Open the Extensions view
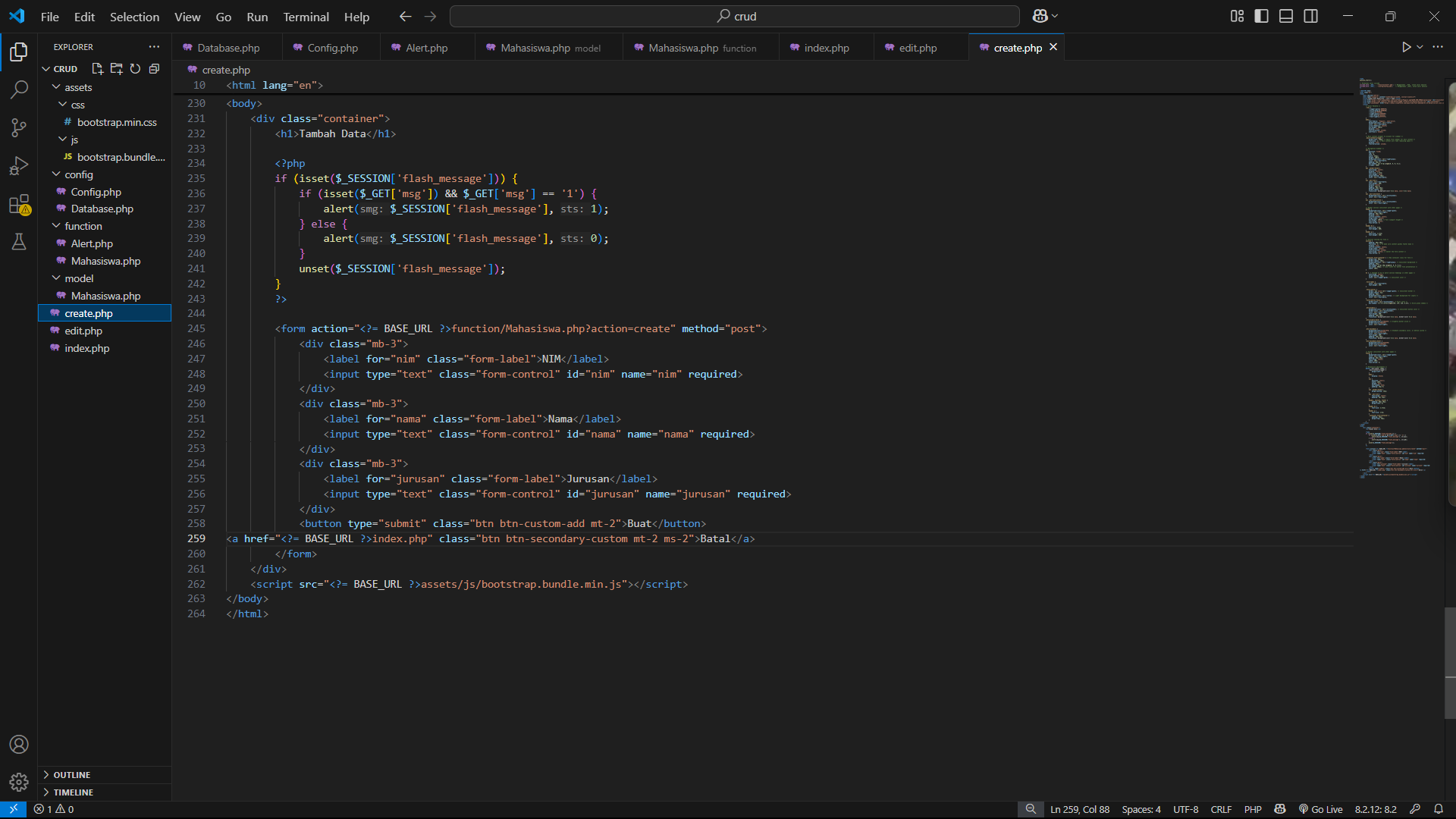 (x=19, y=204)
